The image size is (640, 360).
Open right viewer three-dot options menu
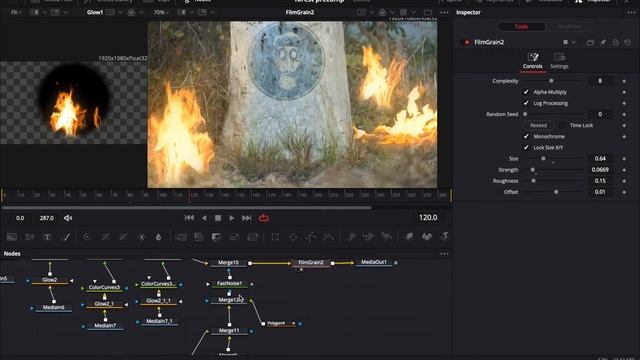[x=444, y=12]
